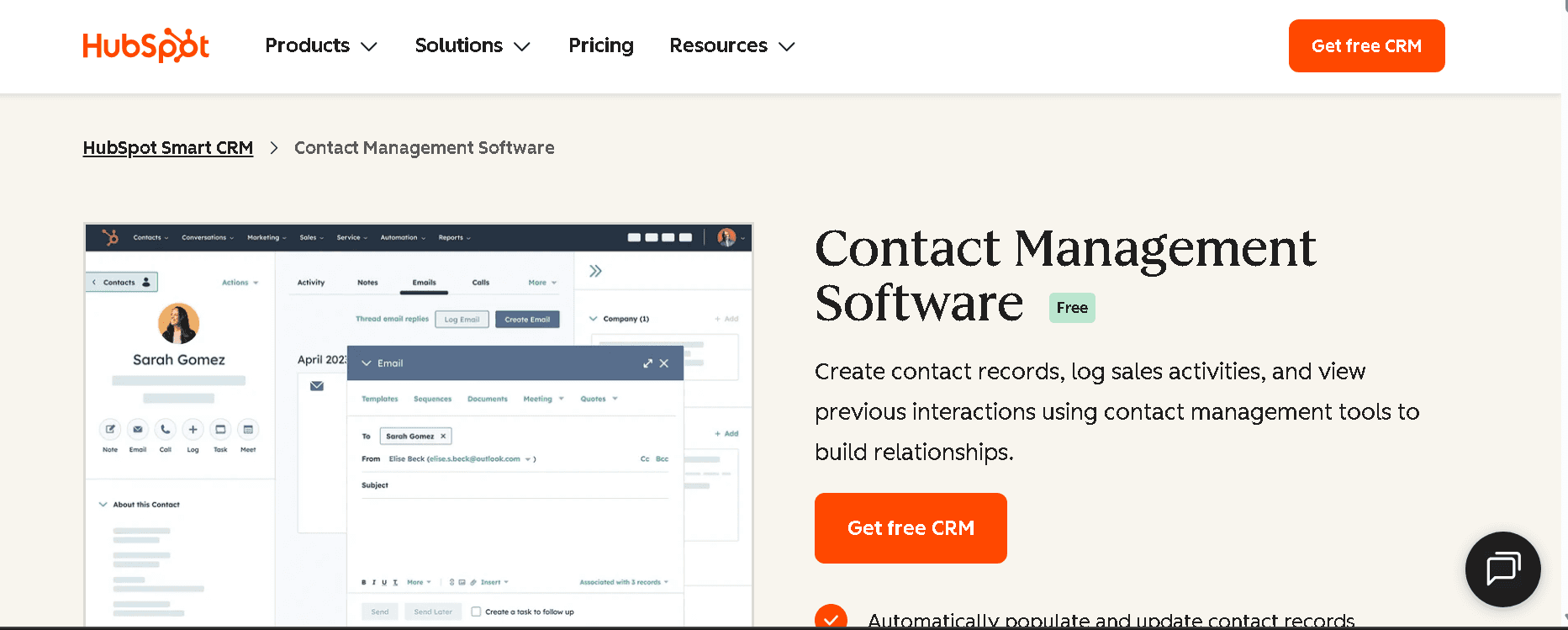Click the Documents link in composer
This screenshot has height=630, width=1568.
point(488,399)
